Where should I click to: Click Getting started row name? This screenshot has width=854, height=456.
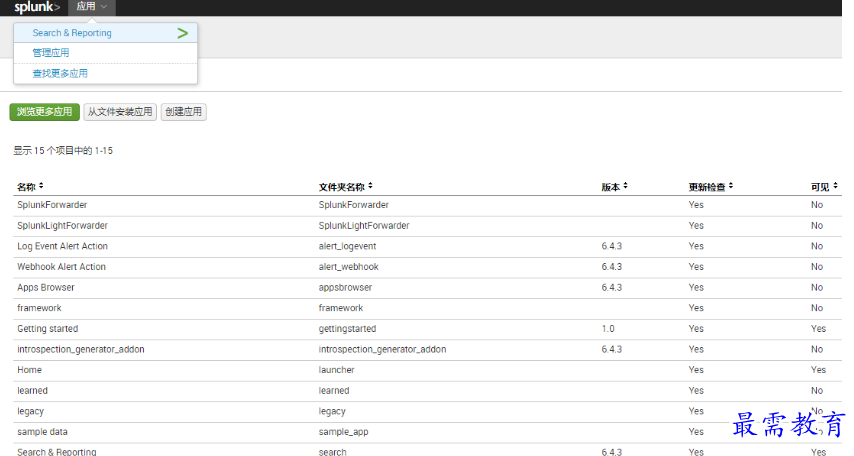[48, 329]
